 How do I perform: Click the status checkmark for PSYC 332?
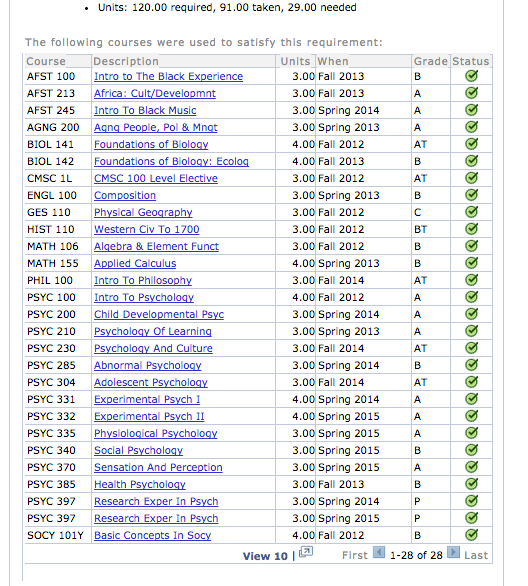472,416
